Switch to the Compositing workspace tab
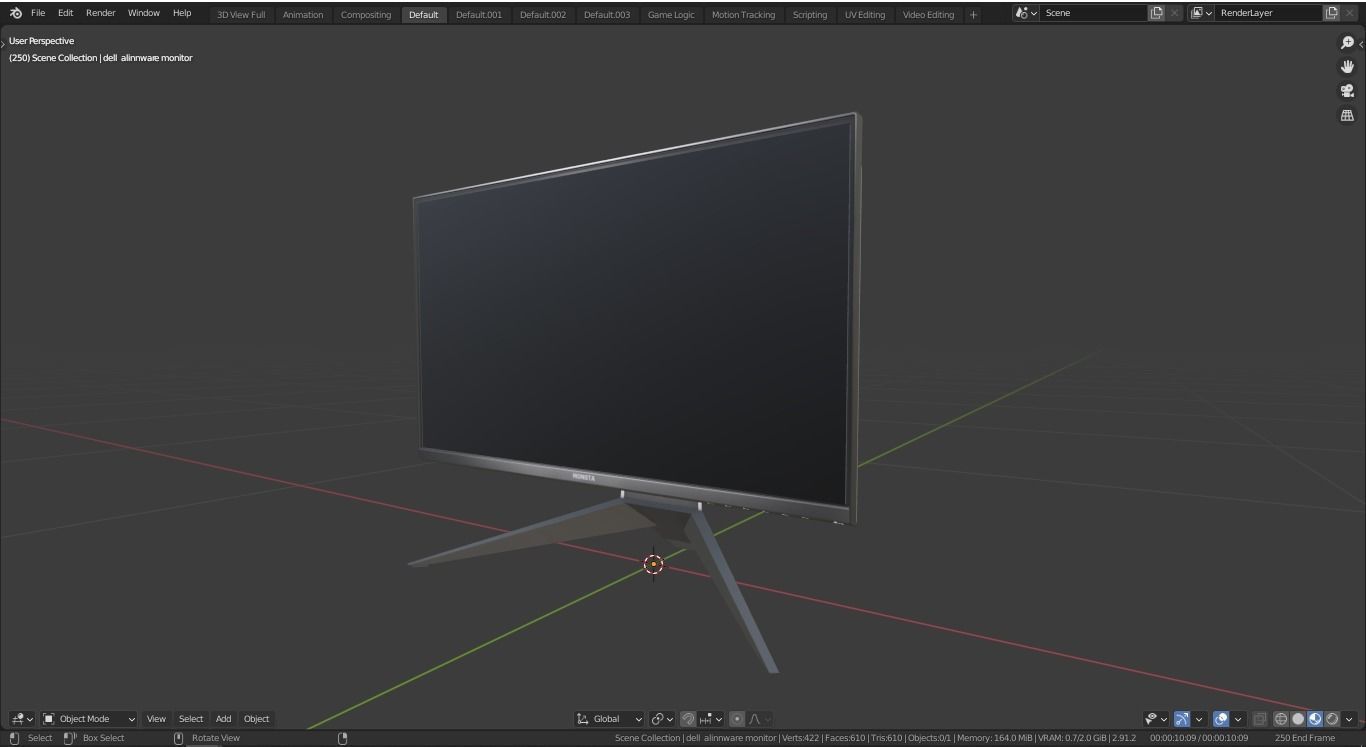1366x747 pixels. [x=366, y=15]
